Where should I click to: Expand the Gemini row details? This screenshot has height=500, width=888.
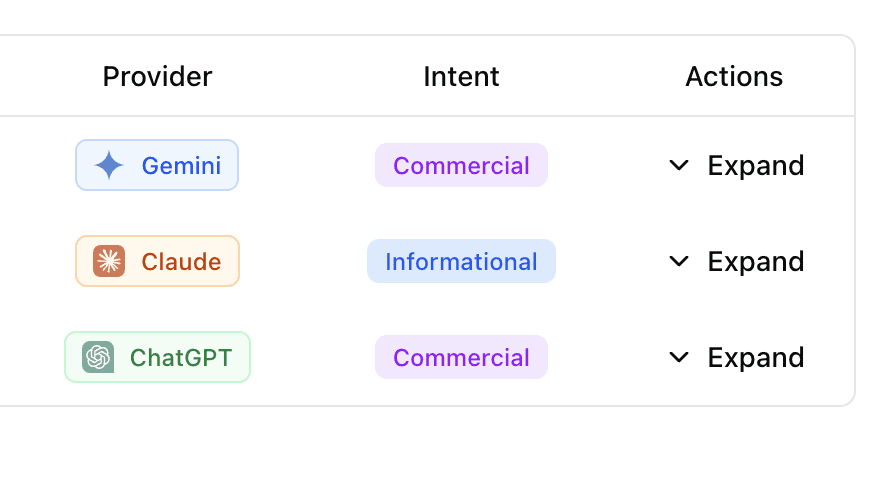(755, 165)
